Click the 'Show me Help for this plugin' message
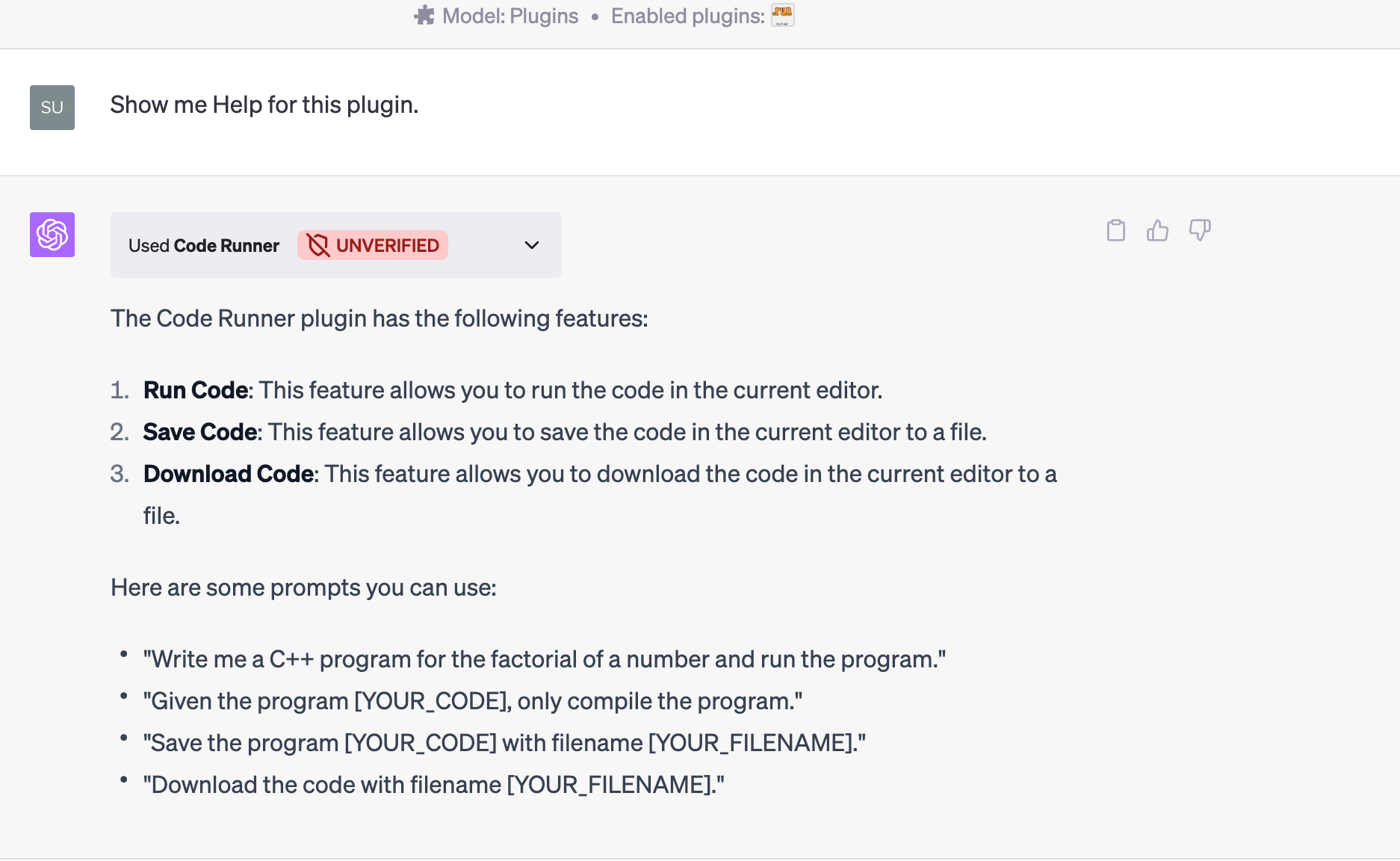This screenshot has width=1400, height=861. tap(264, 105)
